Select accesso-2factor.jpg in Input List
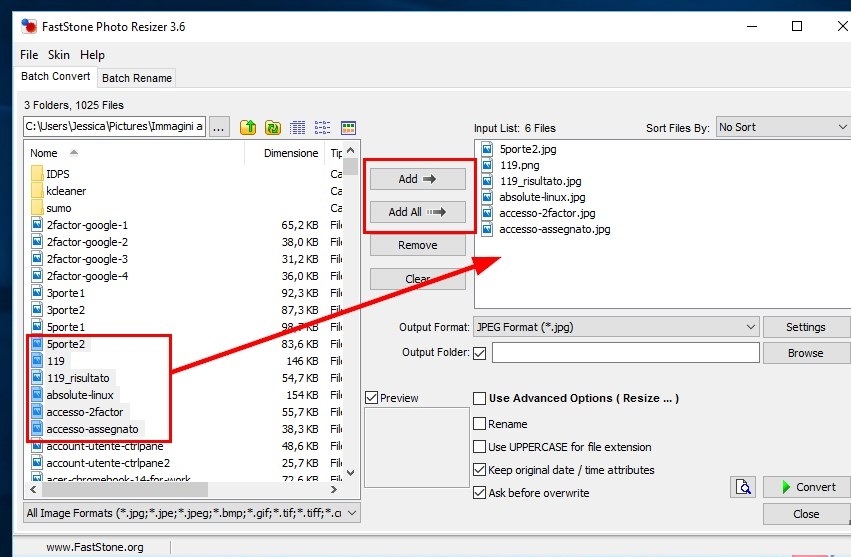Viewport: 852px width, 557px height. click(547, 213)
